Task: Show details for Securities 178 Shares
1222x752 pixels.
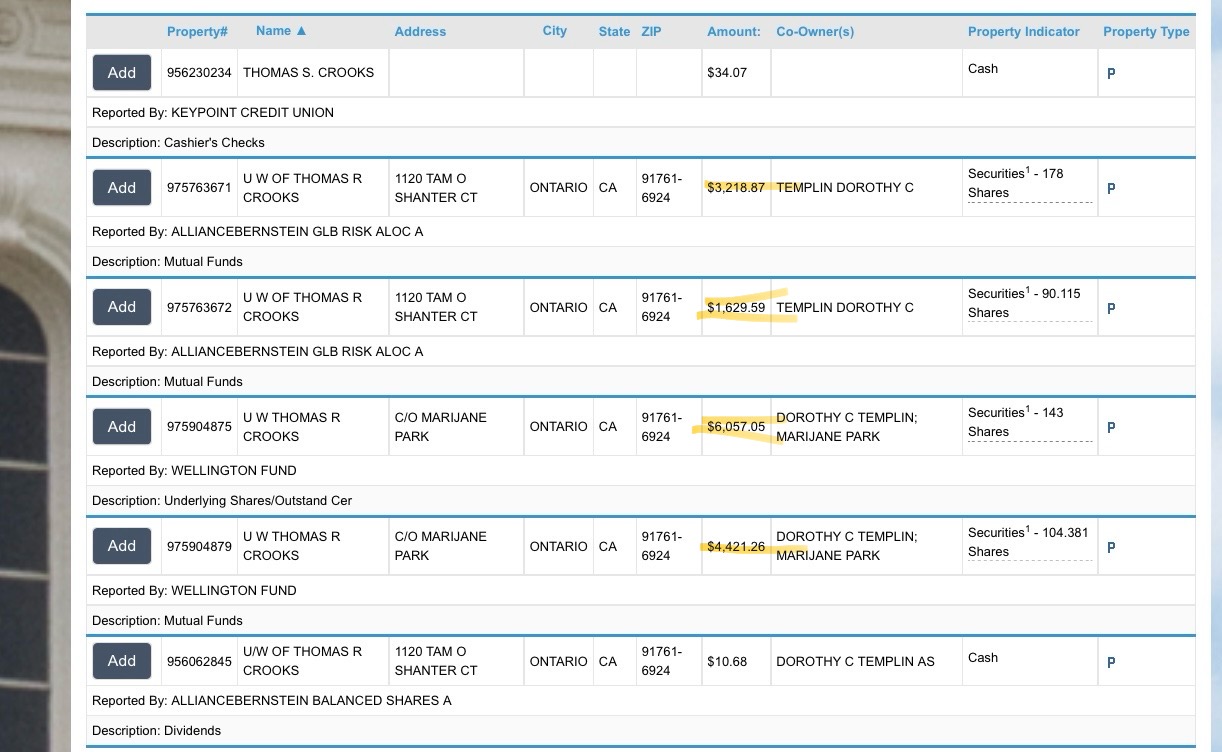Action: click(x=1029, y=184)
